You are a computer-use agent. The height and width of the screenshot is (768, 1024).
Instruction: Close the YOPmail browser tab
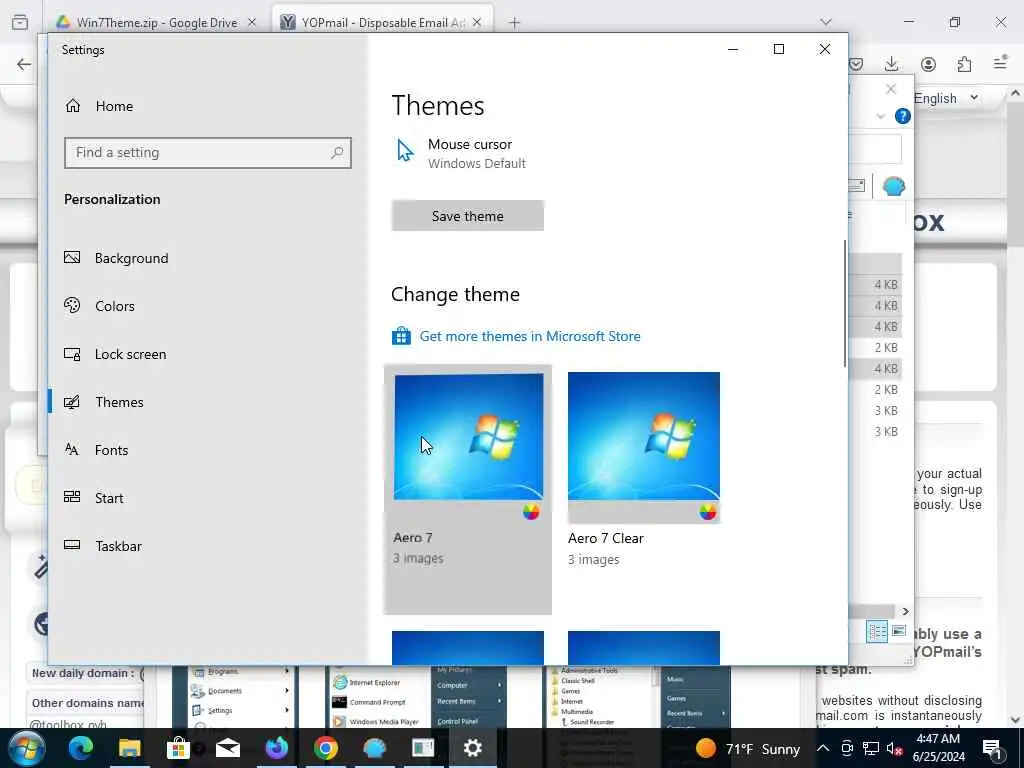coord(477,22)
